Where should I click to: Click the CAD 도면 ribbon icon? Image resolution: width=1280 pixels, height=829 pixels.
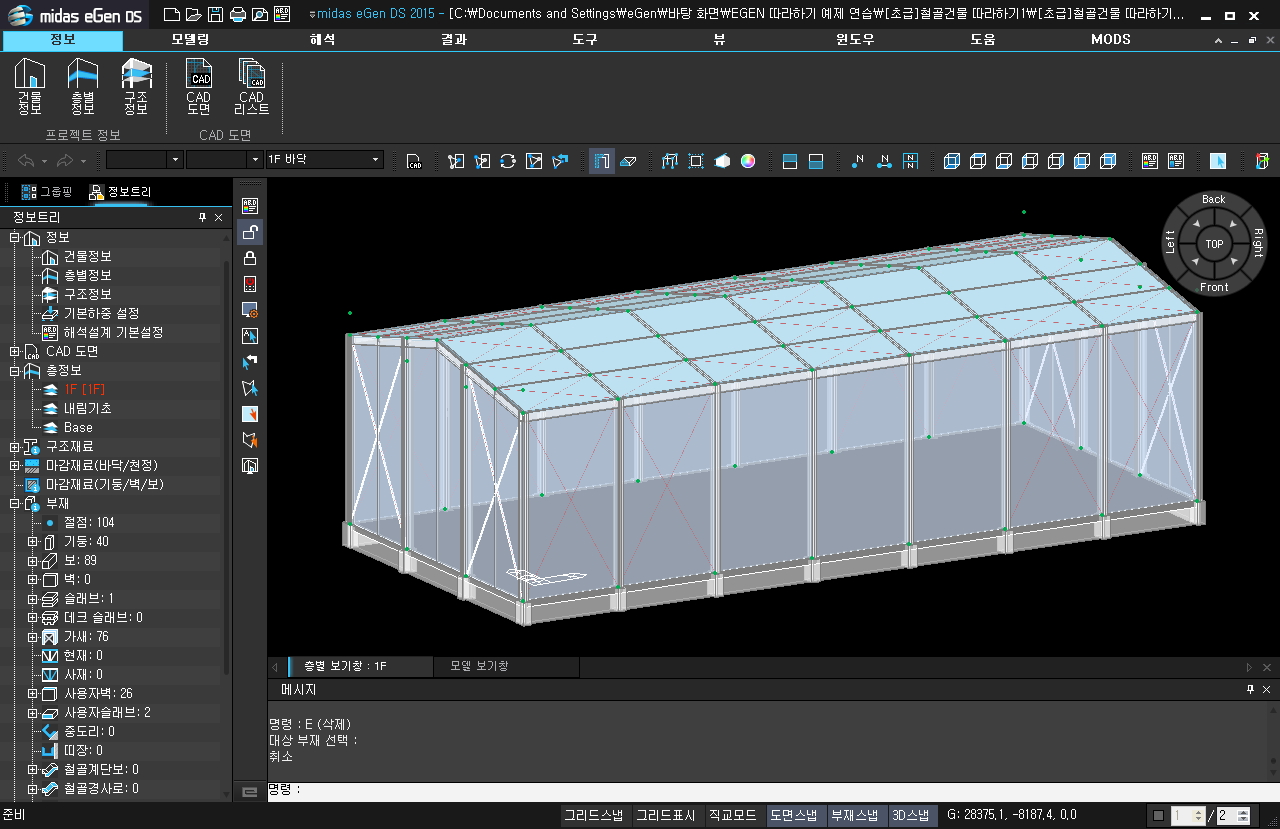(x=199, y=87)
